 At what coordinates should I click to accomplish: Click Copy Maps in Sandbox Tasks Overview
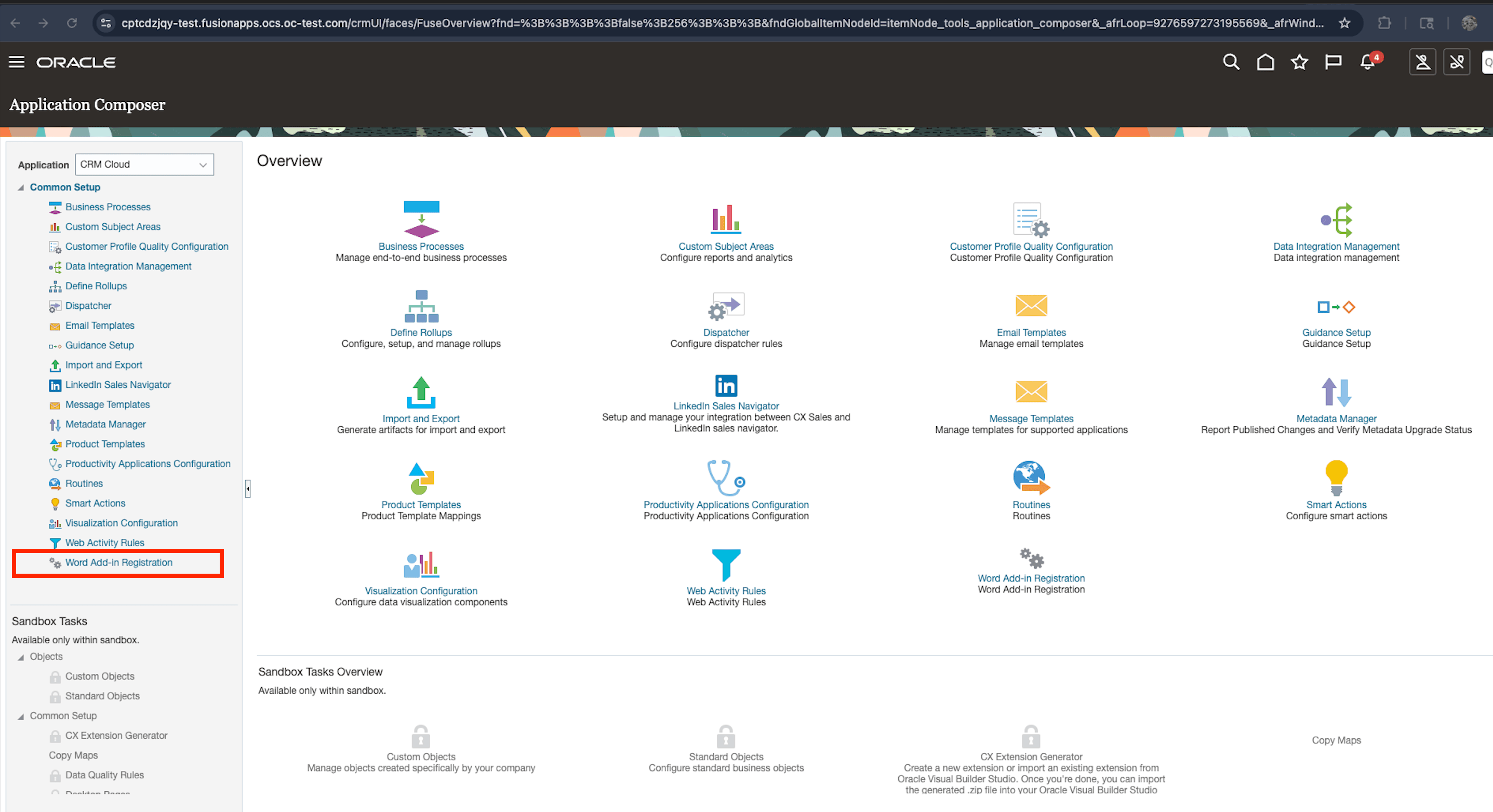pos(1336,740)
